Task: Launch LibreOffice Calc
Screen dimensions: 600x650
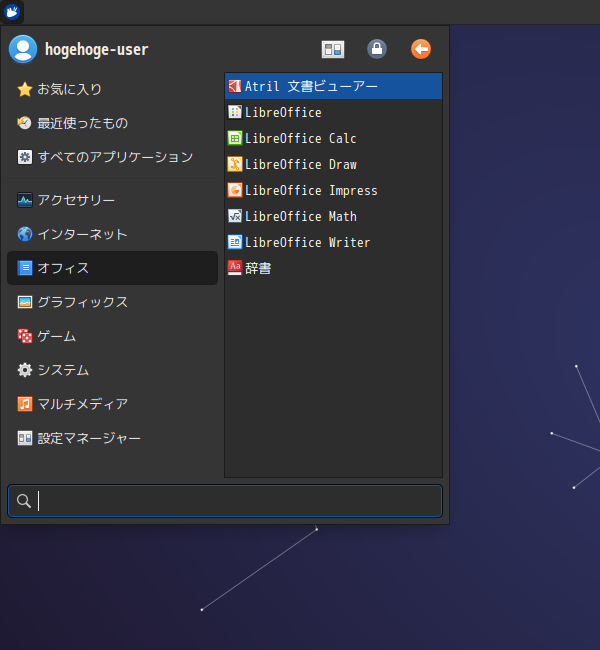Action: 333,138
